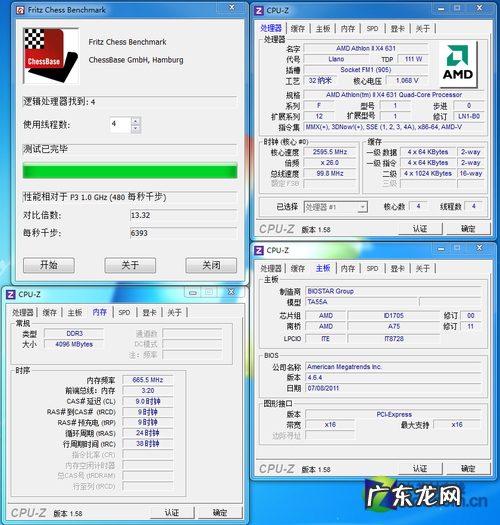The image size is (500, 525).
Task: Select 关于 tab in mainboard CPU-Z window
Action: (x=423, y=269)
